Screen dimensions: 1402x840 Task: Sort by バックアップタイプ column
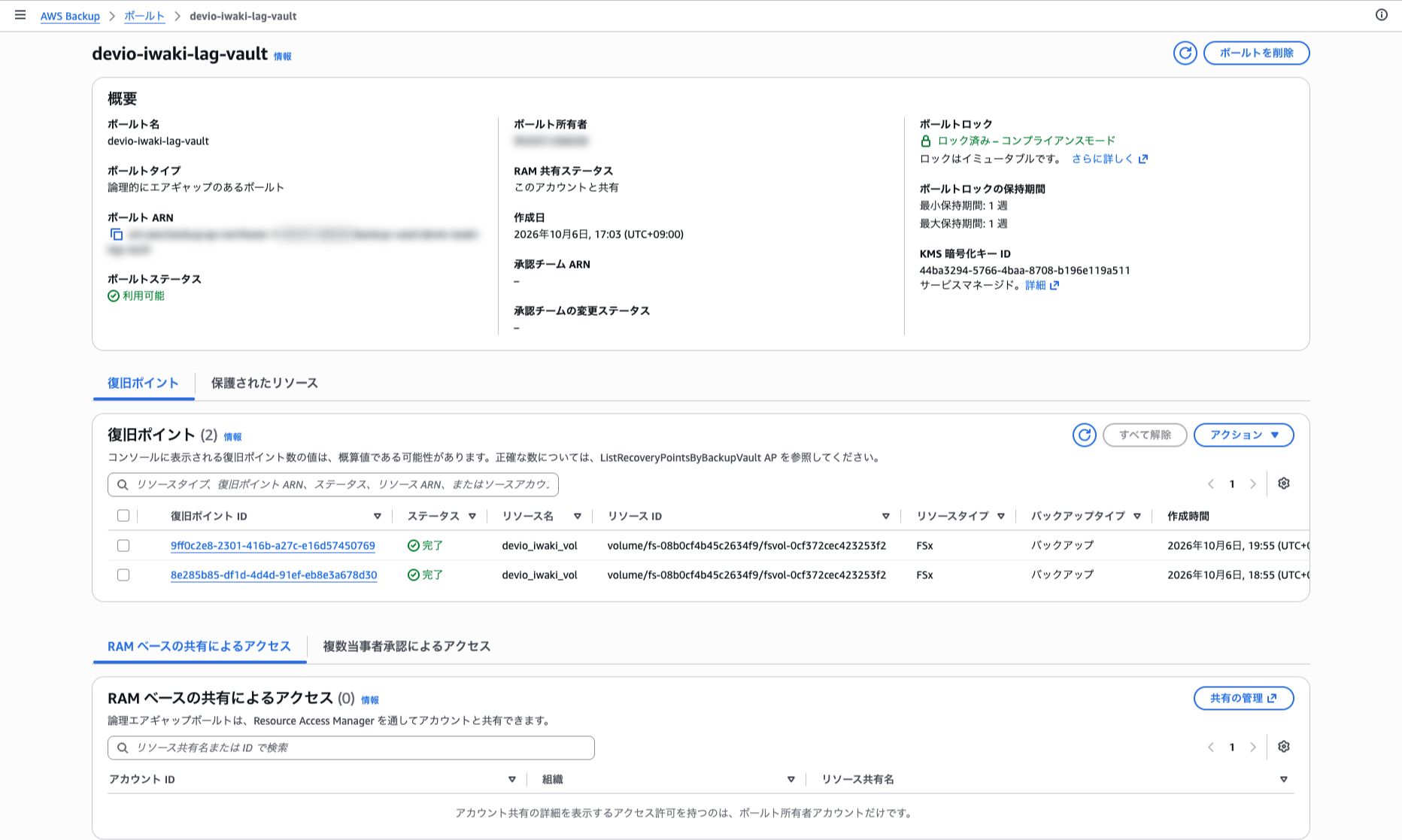coord(1137,517)
